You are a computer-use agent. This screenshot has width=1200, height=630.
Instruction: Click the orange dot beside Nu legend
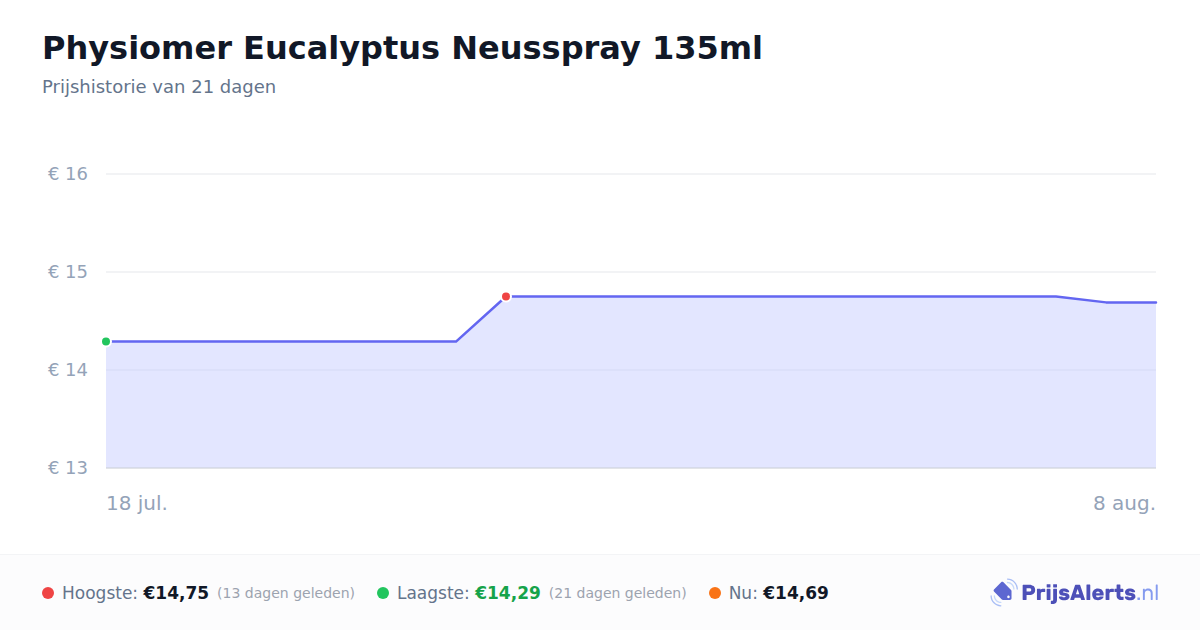(715, 593)
